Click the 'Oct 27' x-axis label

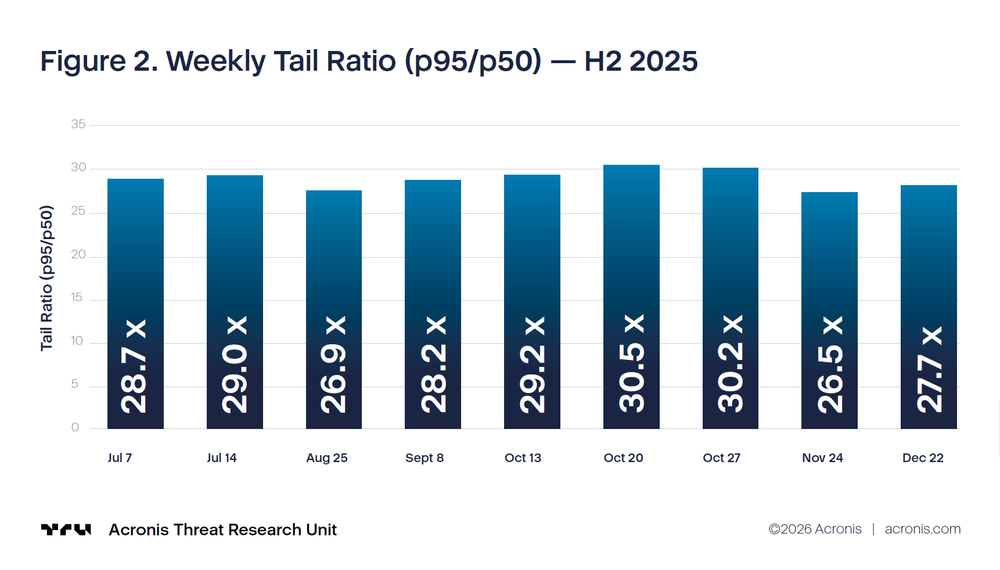tap(721, 458)
